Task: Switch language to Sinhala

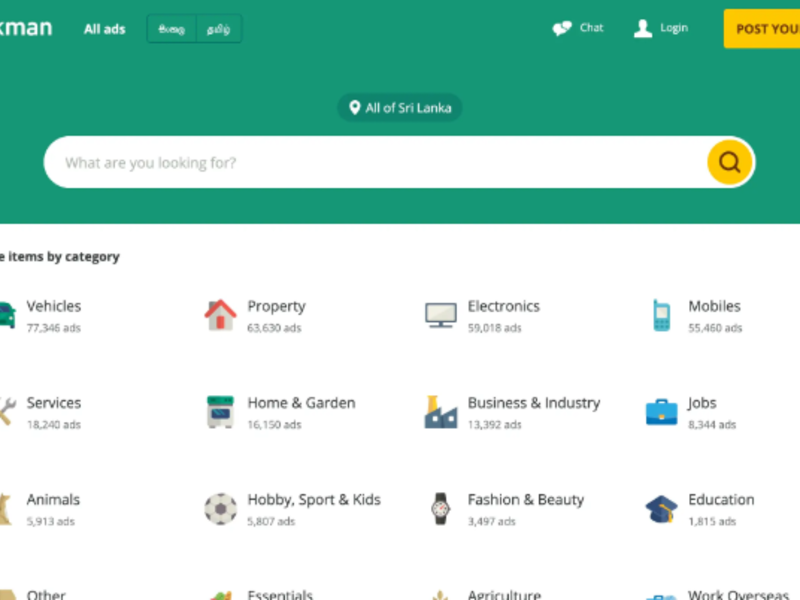Action: pos(171,29)
